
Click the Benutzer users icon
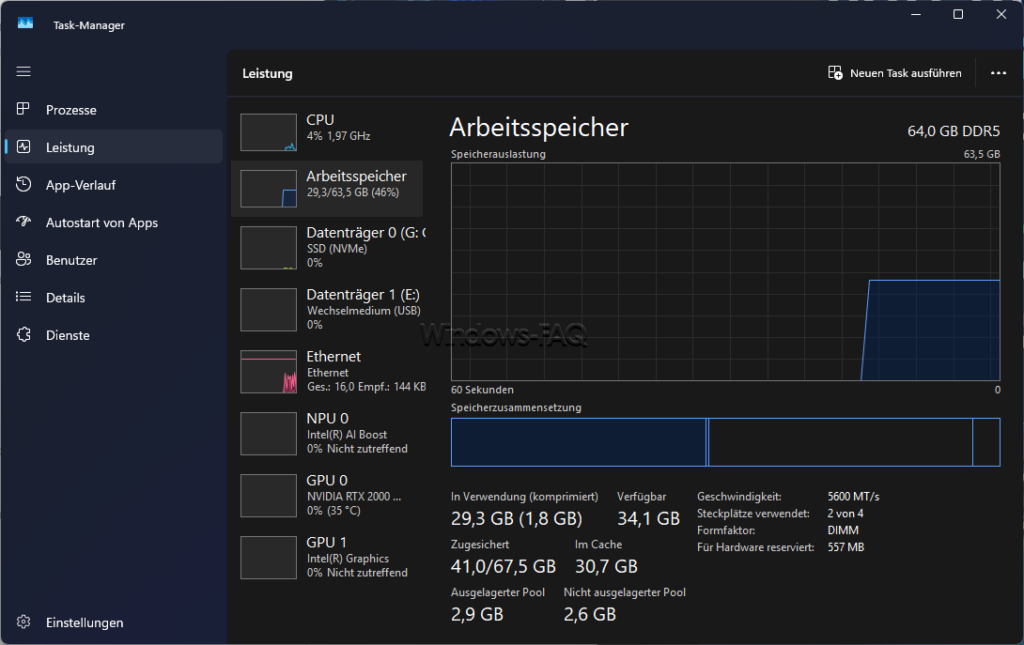[x=24, y=259]
